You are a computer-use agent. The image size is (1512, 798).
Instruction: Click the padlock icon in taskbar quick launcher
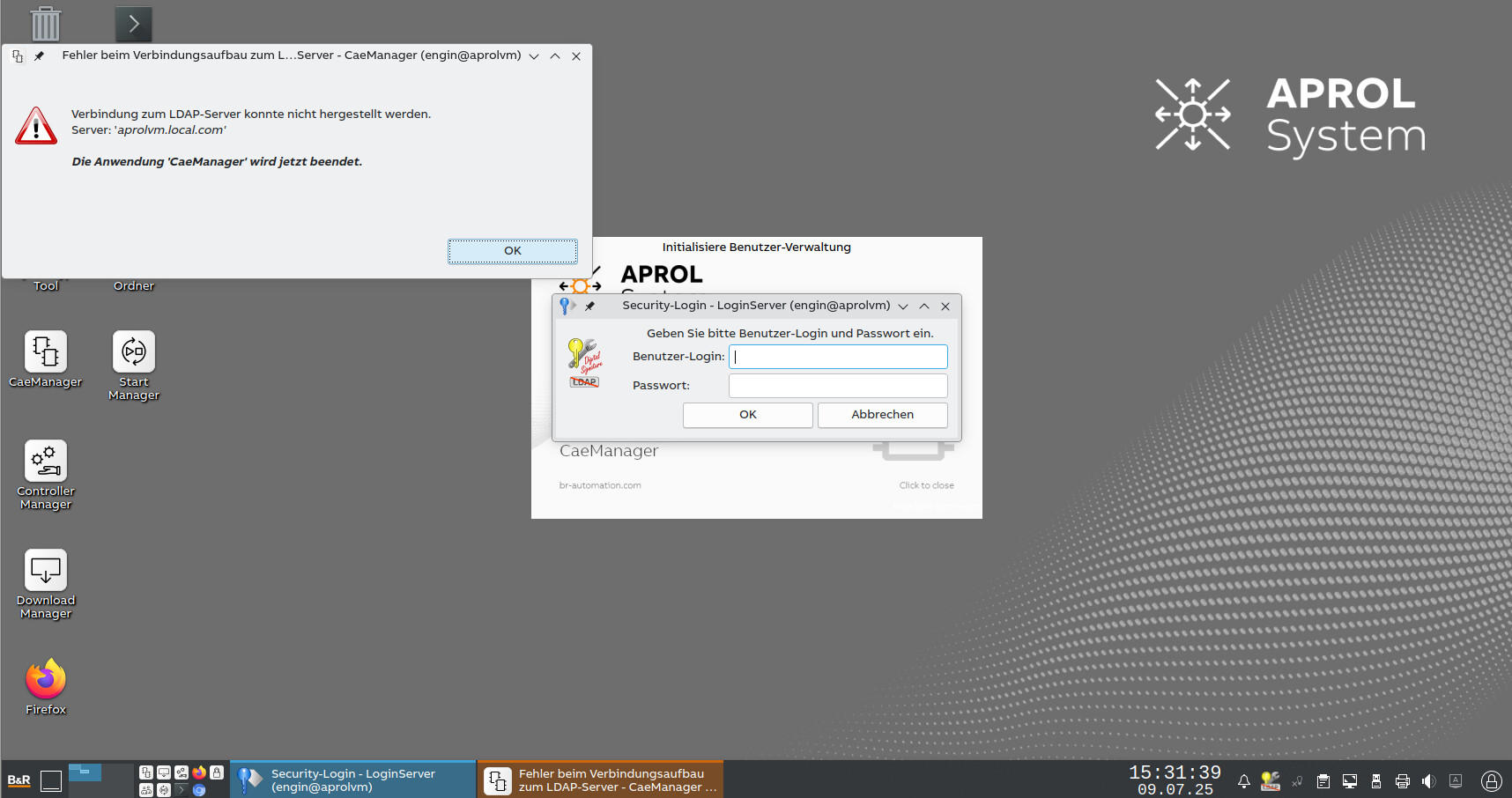(217, 772)
